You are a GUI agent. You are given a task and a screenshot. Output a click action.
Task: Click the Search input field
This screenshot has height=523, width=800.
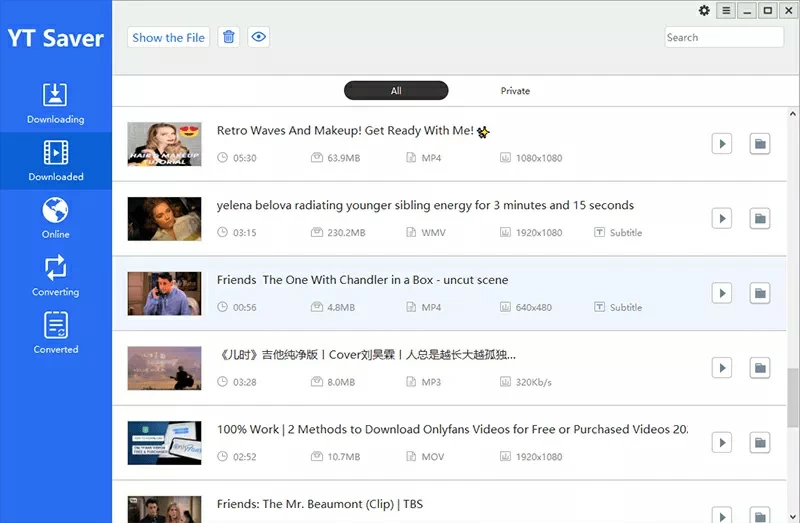click(x=724, y=37)
